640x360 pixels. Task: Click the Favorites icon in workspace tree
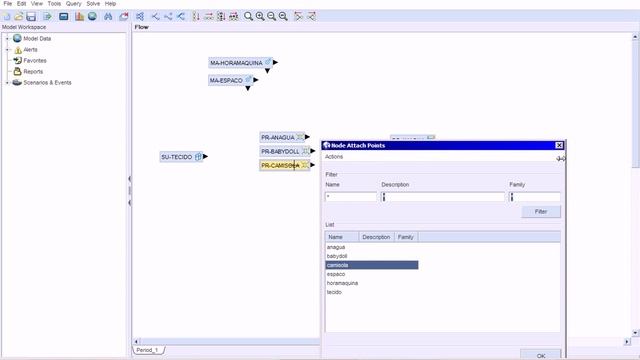[x=18, y=60]
